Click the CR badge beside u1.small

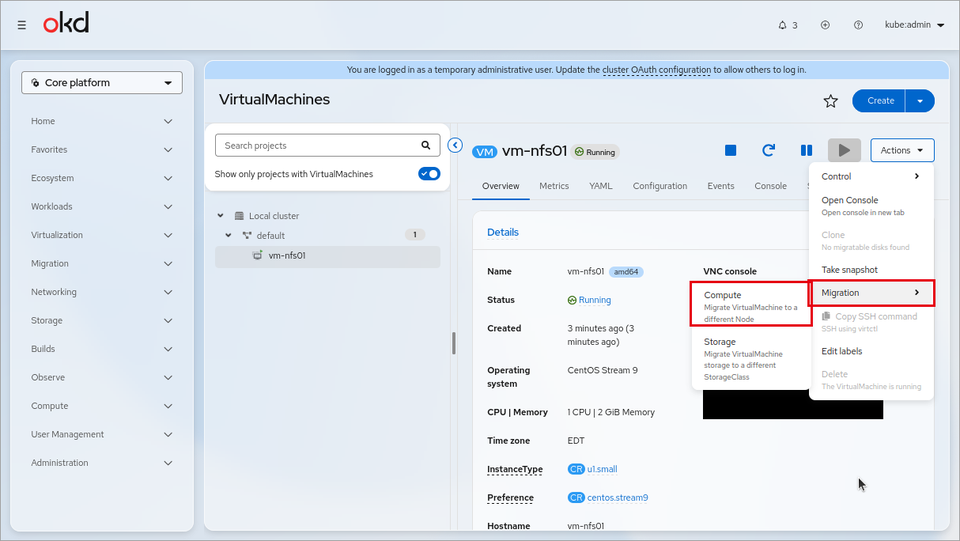click(576, 469)
